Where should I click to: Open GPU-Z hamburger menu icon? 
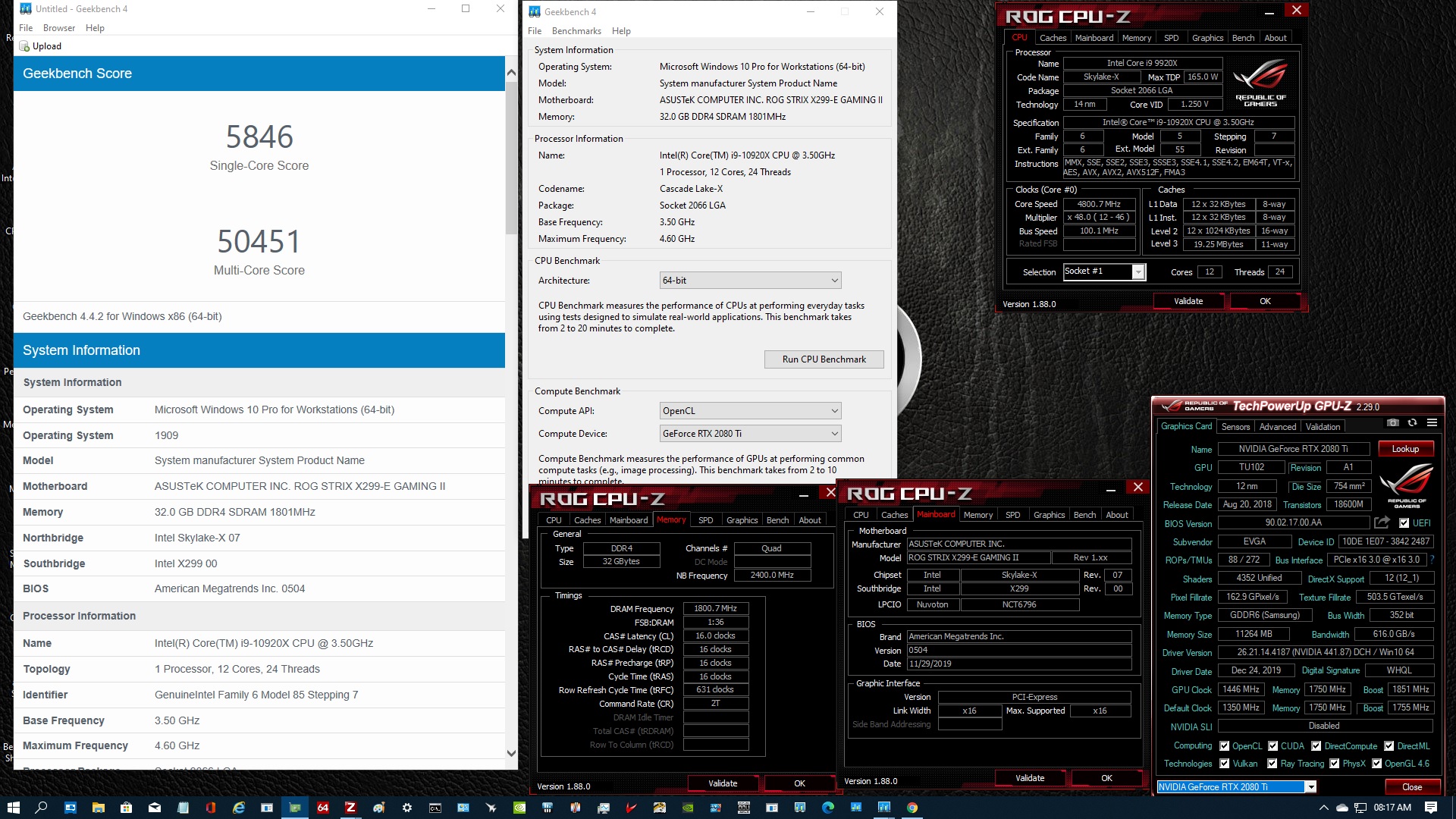click(1432, 422)
